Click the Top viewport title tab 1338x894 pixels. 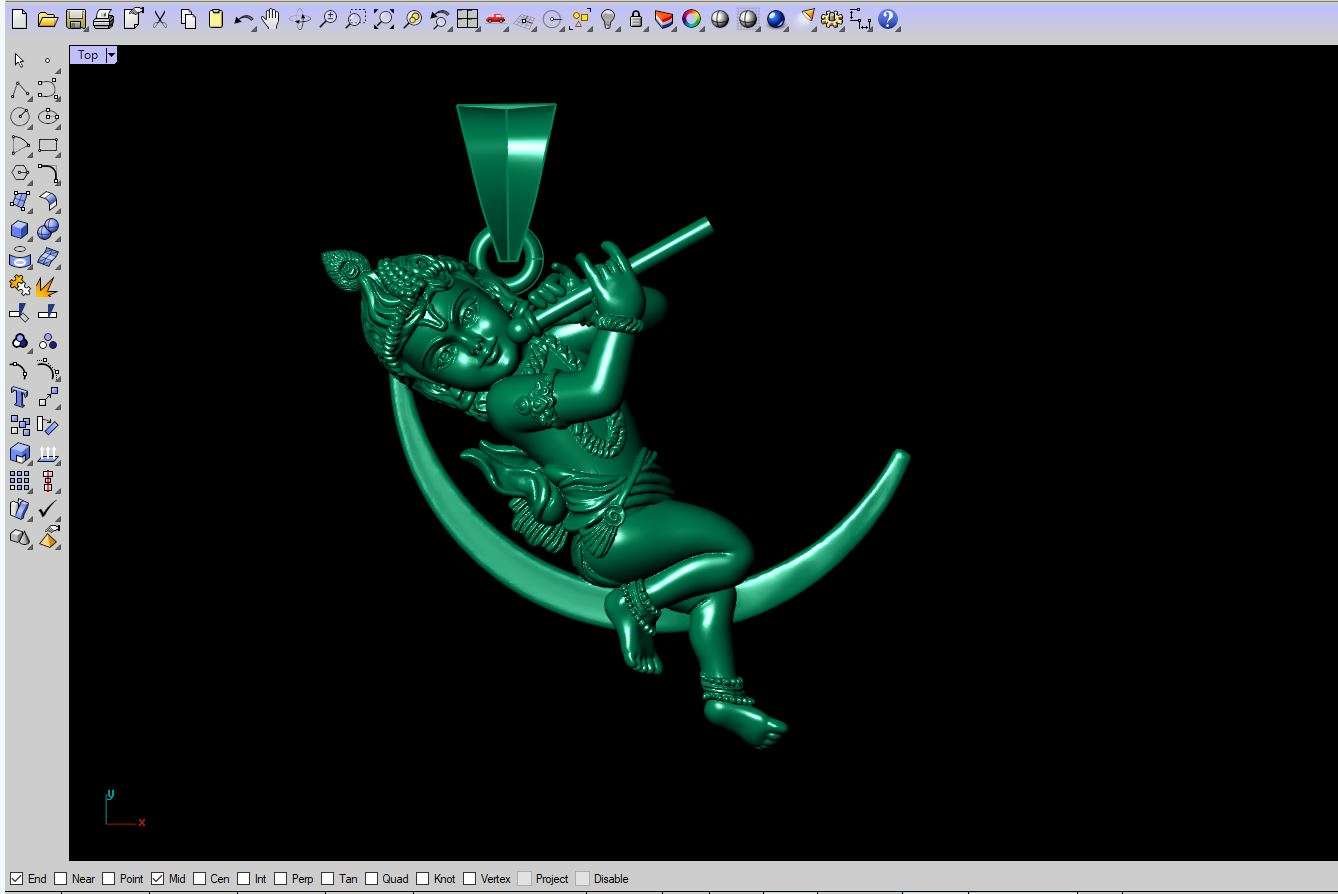(88, 55)
